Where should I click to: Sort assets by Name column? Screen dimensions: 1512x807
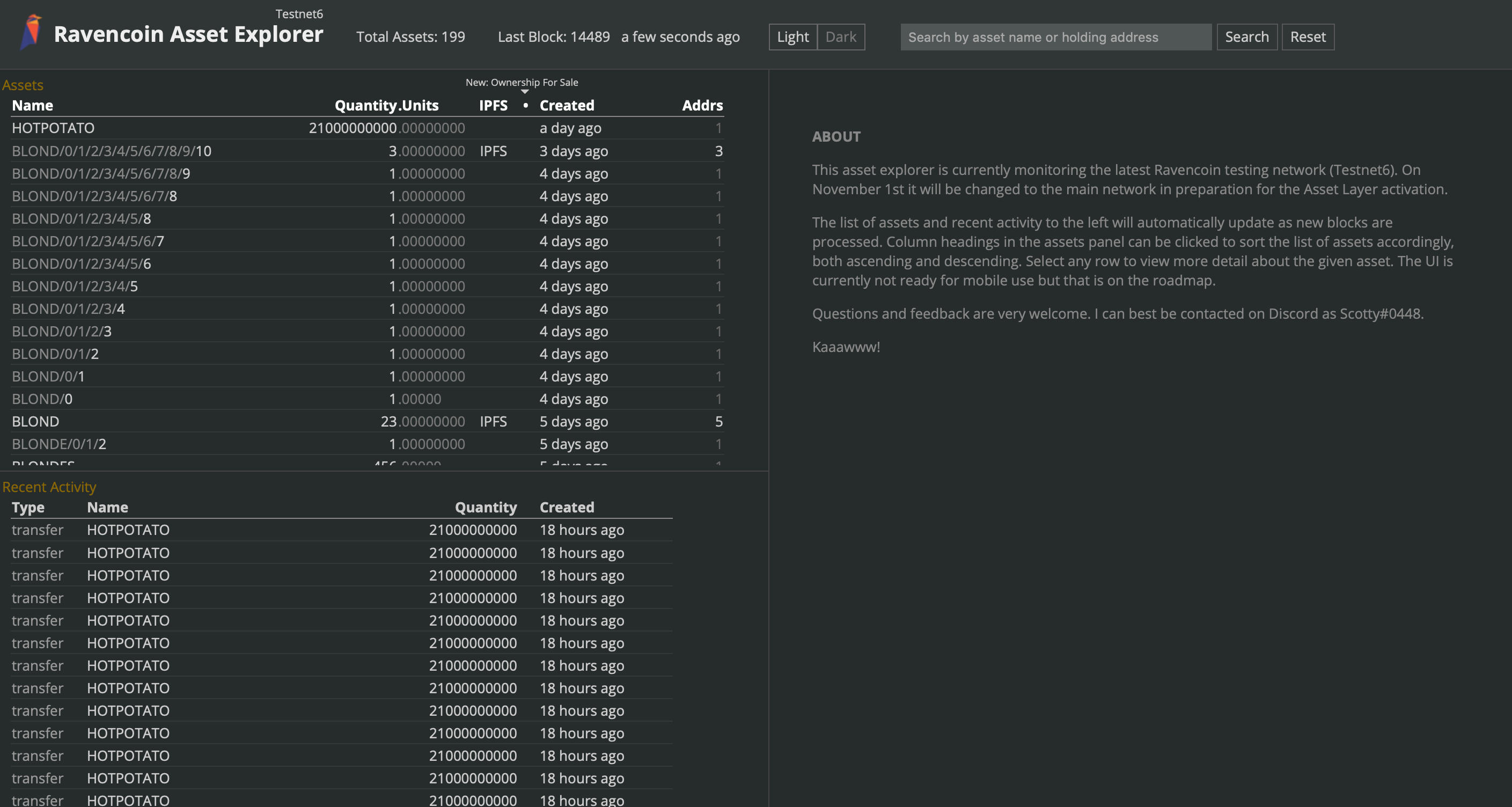pyautogui.click(x=32, y=106)
